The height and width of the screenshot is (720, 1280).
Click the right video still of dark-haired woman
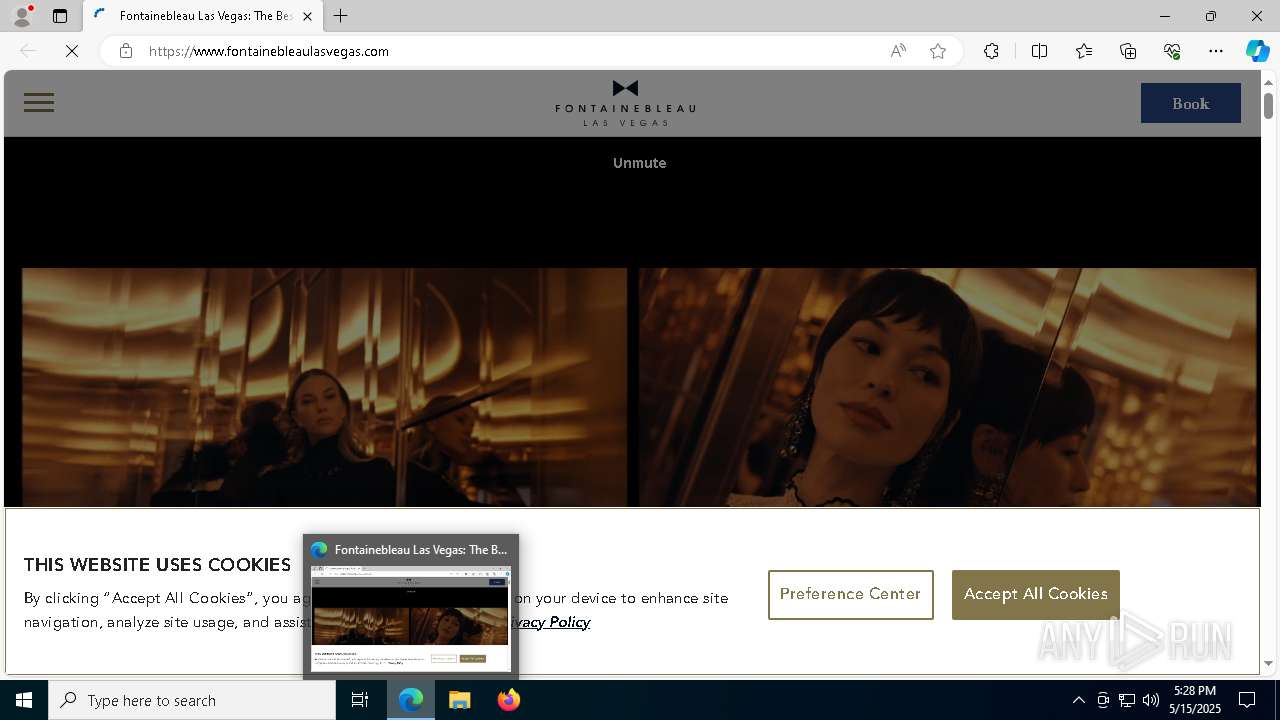click(x=947, y=387)
